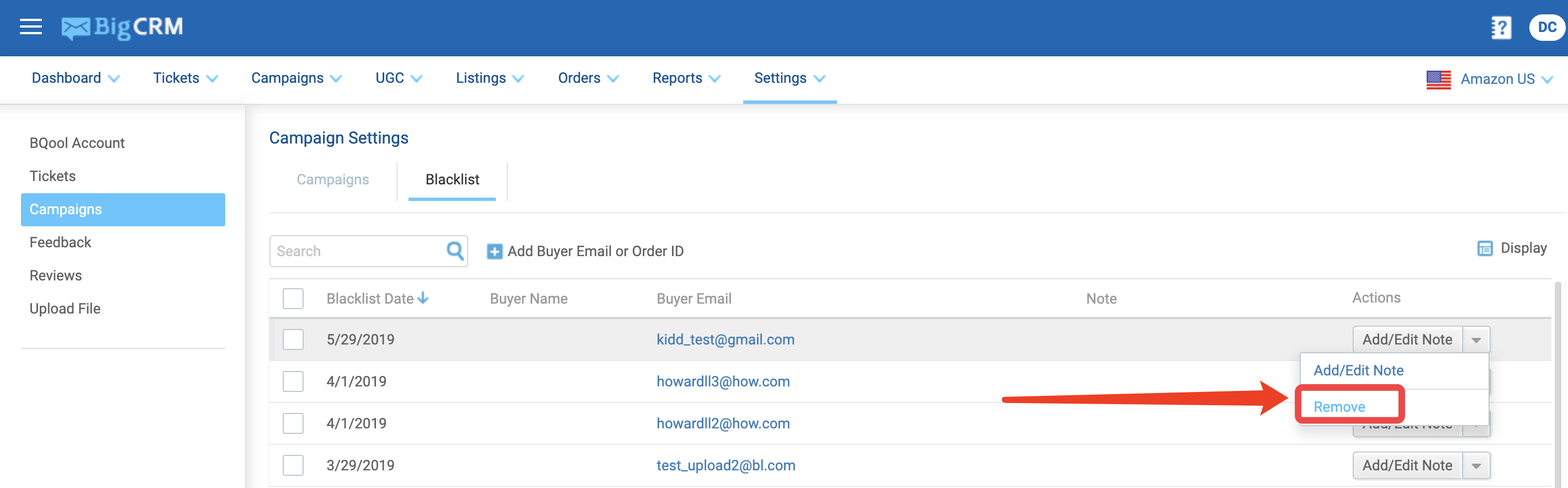The width and height of the screenshot is (1568, 488).
Task: Click the Note column header
Action: [x=1101, y=299]
